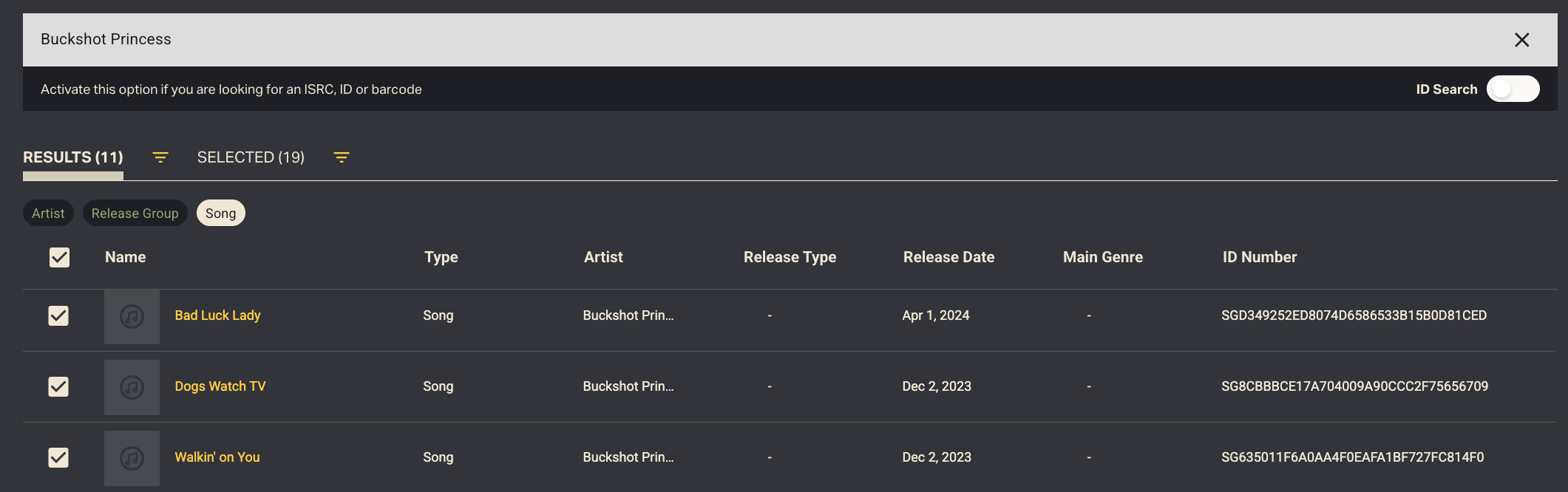The image size is (1568, 492).
Task: Close the Buckshot Princess search dialog
Action: (x=1521, y=40)
